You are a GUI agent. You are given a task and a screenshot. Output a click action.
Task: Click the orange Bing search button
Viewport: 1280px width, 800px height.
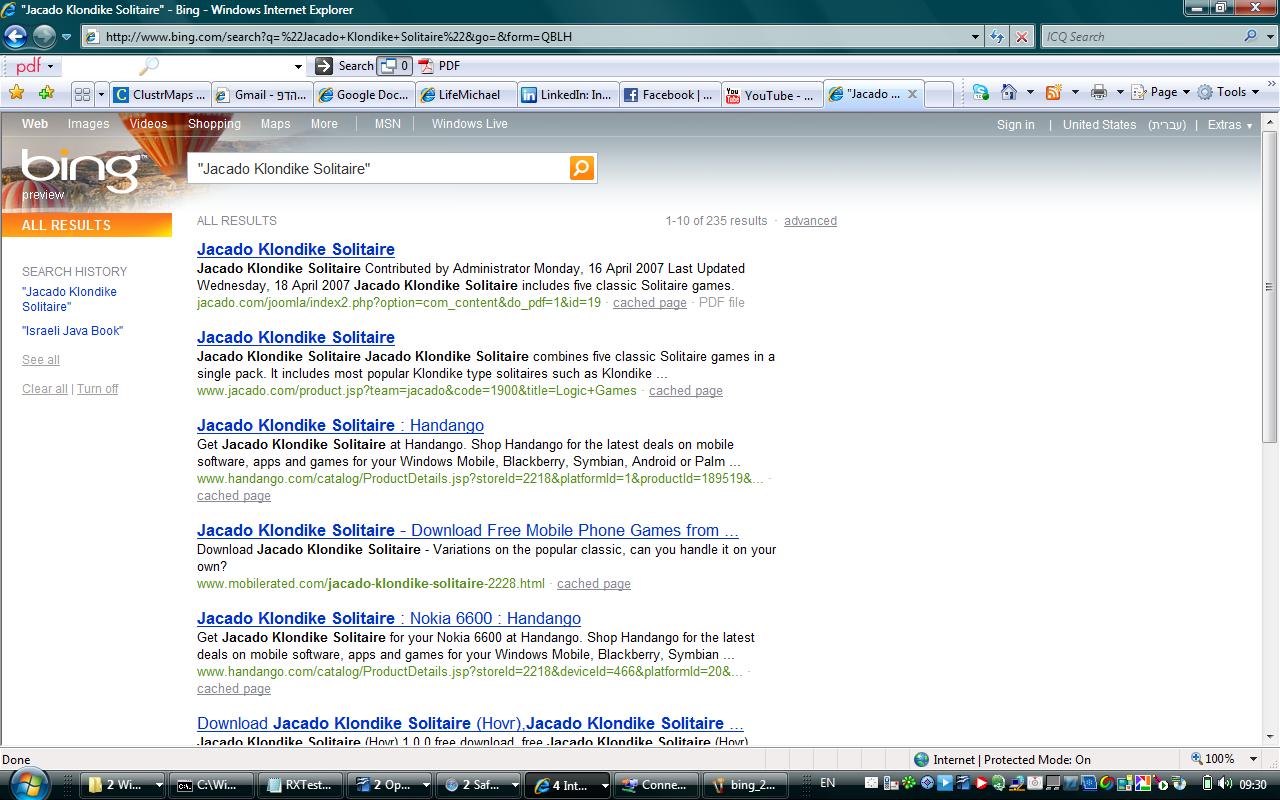[582, 168]
